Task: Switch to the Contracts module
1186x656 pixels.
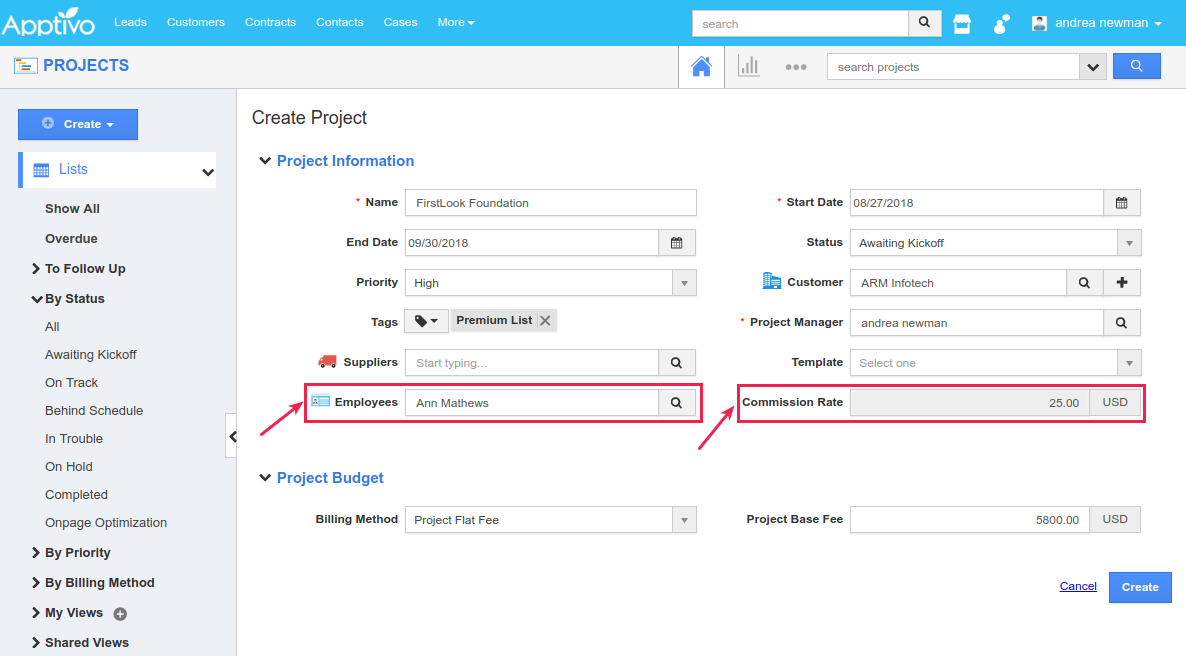Action: coord(270,22)
